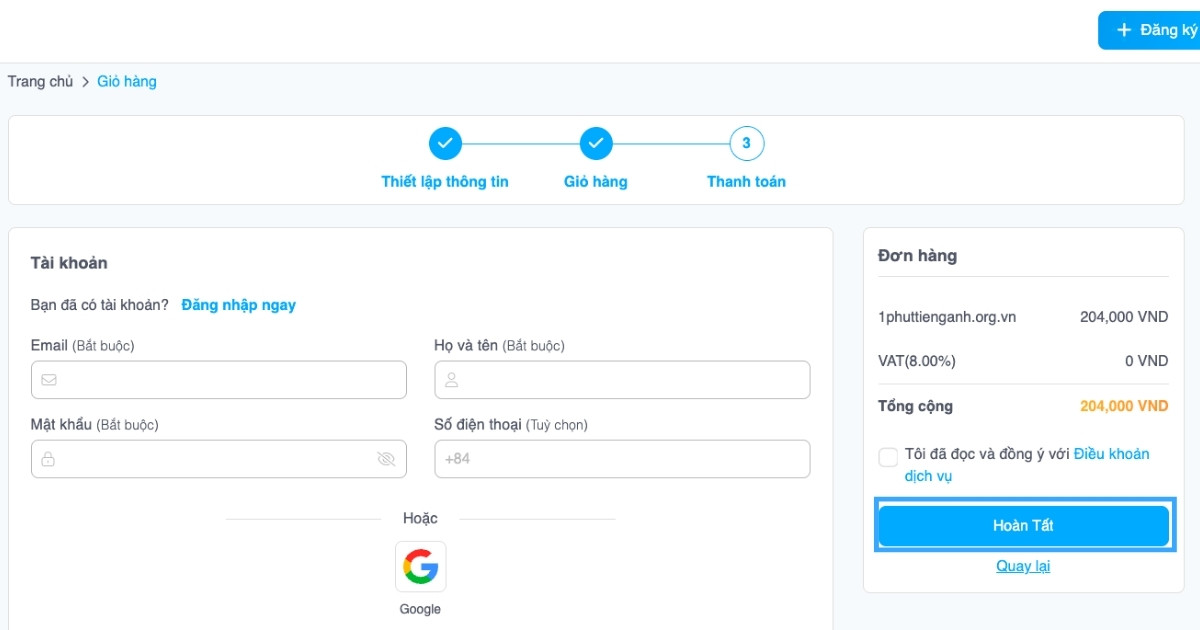Open the Đăng nhập ngay login link
1200x630 pixels.
(x=238, y=305)
